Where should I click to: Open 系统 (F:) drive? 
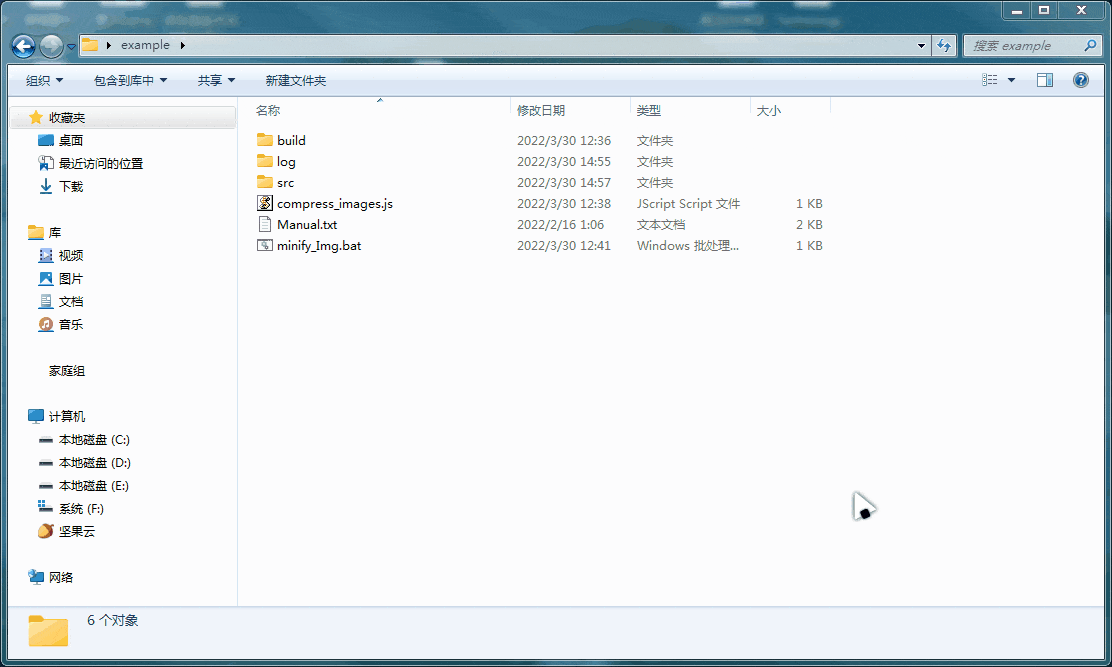click(x=82, y=509)
